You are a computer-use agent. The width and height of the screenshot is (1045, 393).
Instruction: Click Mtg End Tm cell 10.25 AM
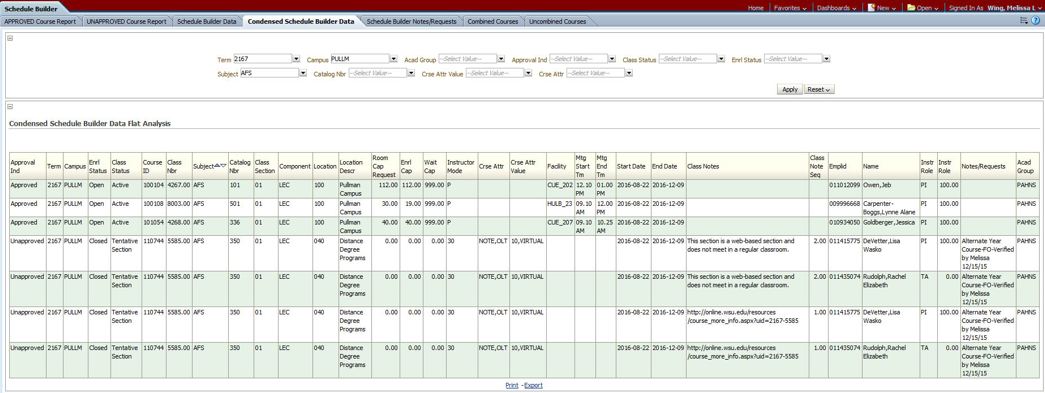(605, 225)
